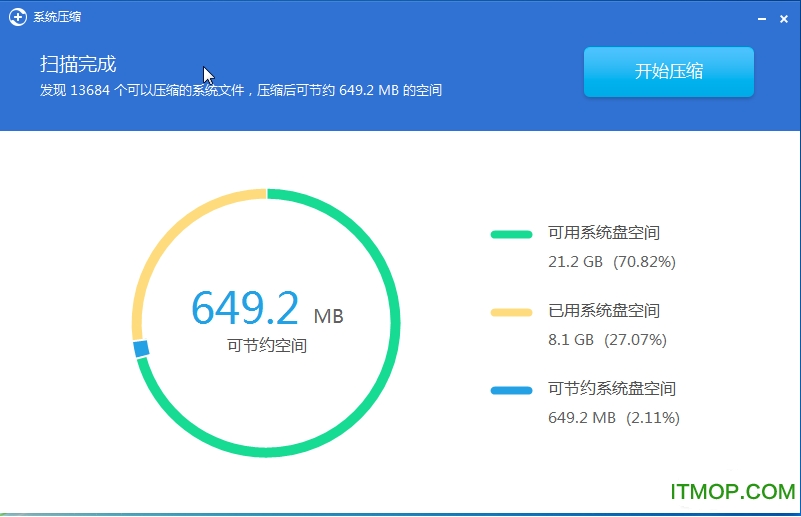Screen dimensions: 801x517
Task: Click the 可节约系统盘空间 label
Action: 611,389
